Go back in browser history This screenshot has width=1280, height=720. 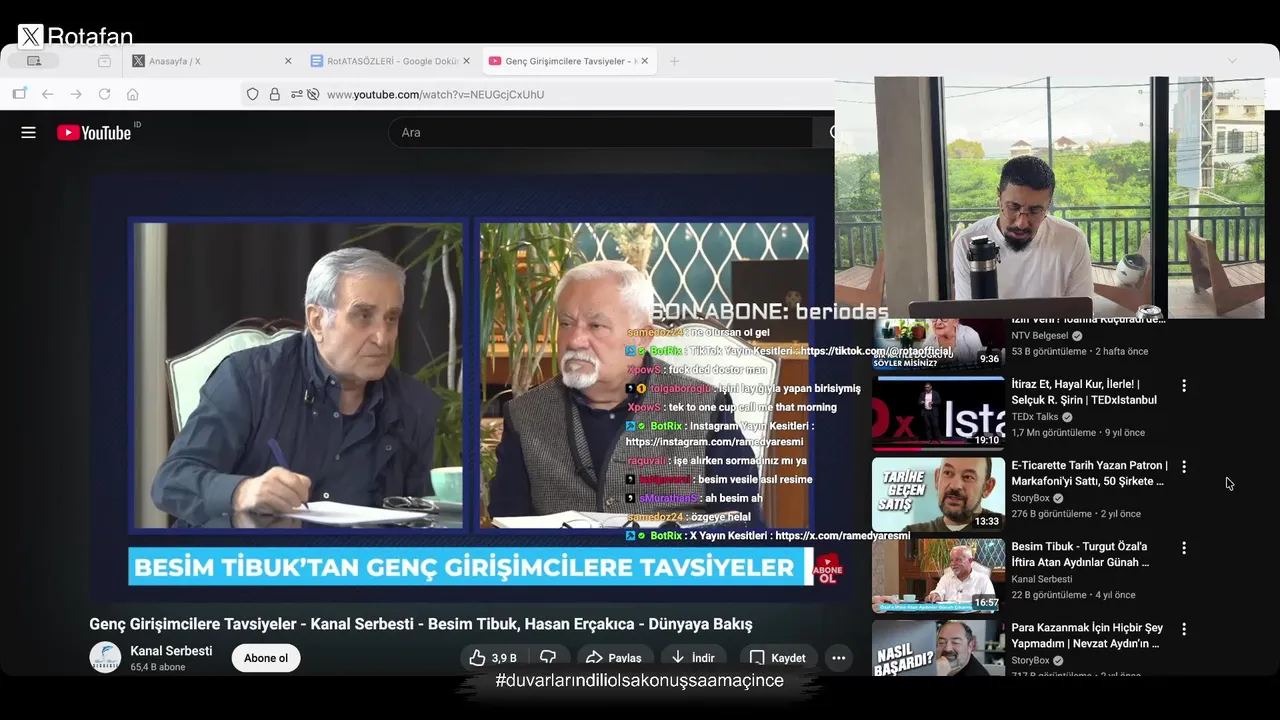click(47, 94)
